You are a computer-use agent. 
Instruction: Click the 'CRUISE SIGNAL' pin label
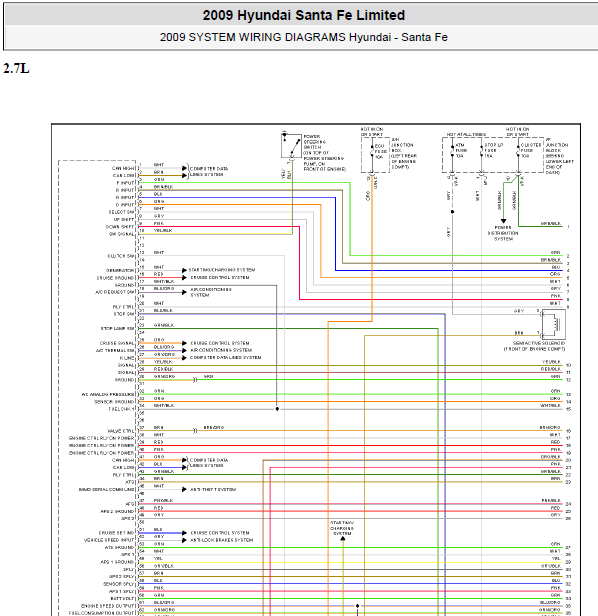pos(117,343)
